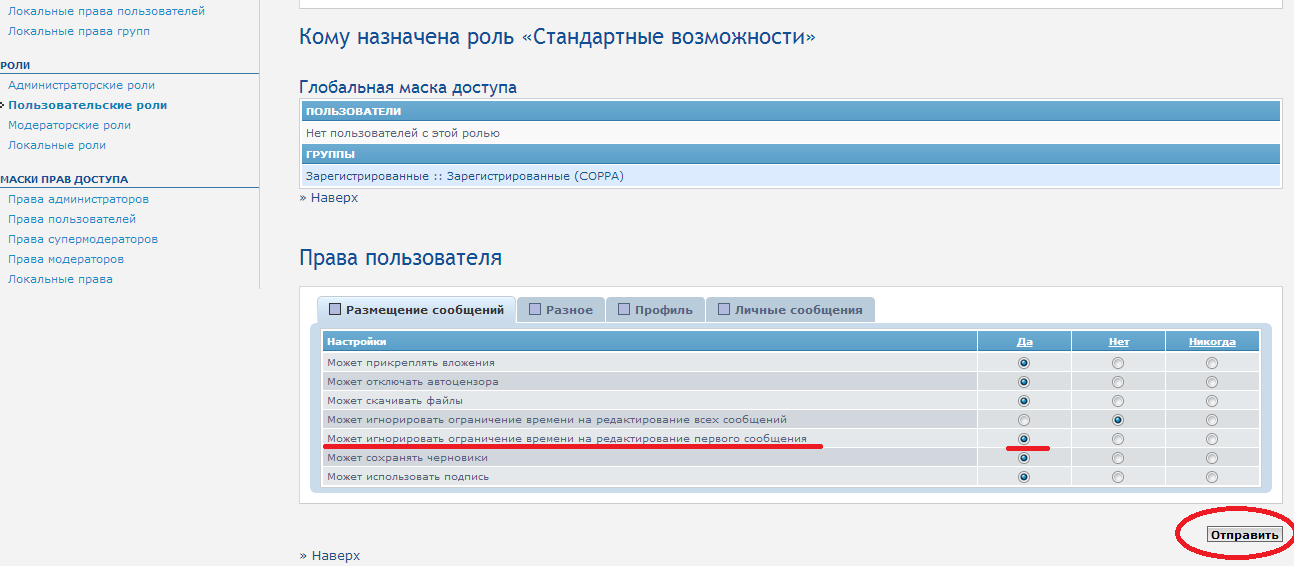Click the Отправить submit button
The width and height of the screenshot is (1294, 566).
tap(1244, 535)
